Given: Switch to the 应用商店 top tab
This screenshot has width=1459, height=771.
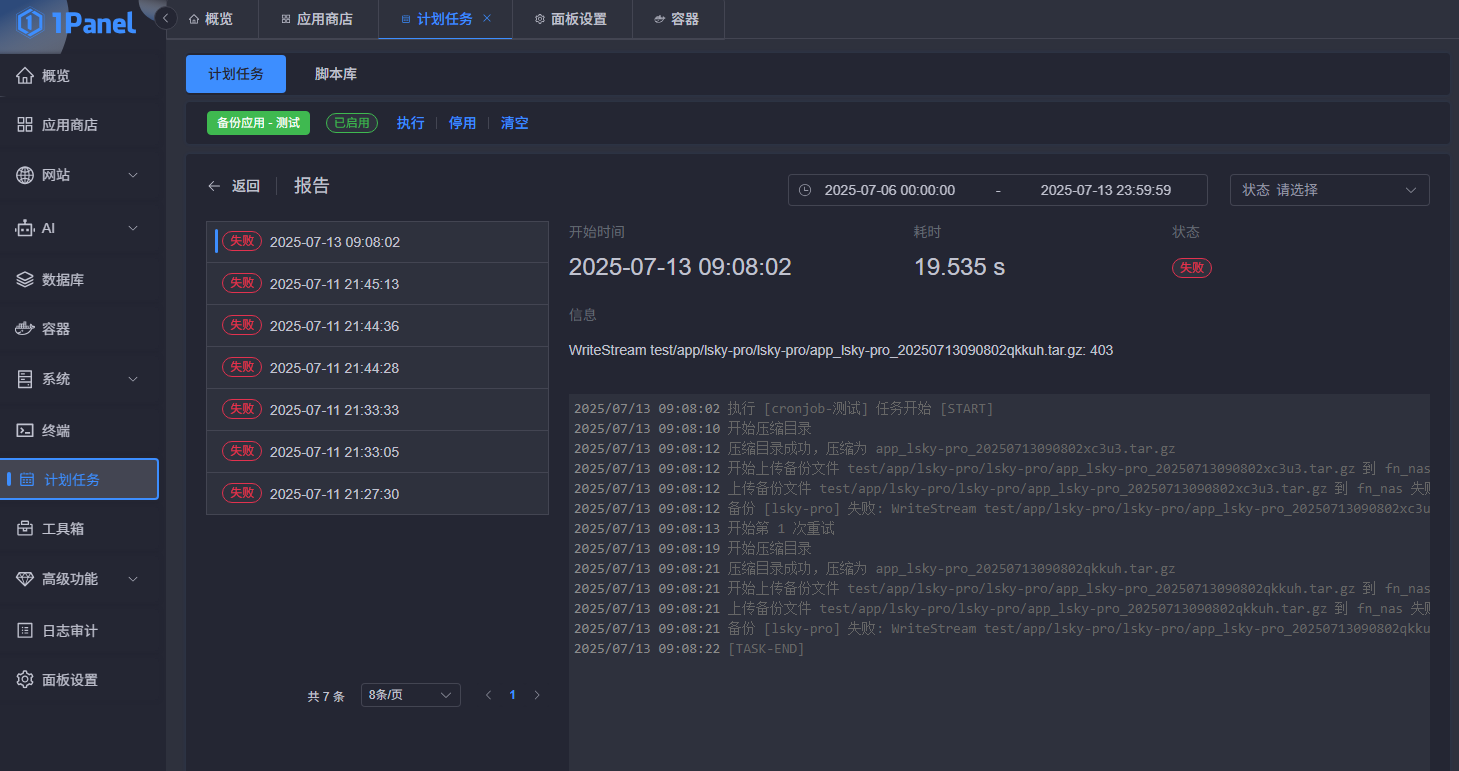Looking at the screenshot, I should point(317,19).
